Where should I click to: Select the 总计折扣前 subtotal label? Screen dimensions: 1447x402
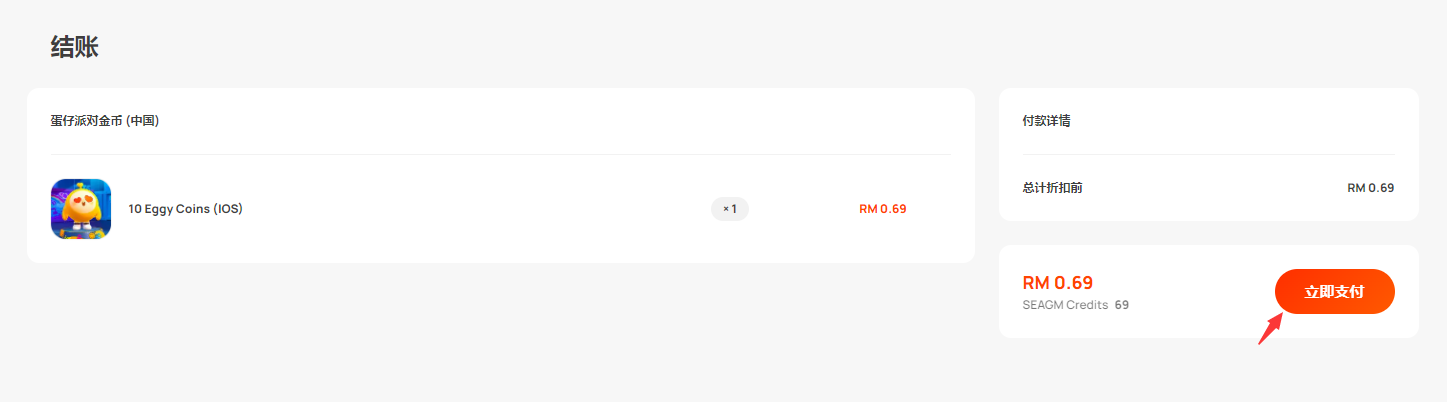[1052, 187]
